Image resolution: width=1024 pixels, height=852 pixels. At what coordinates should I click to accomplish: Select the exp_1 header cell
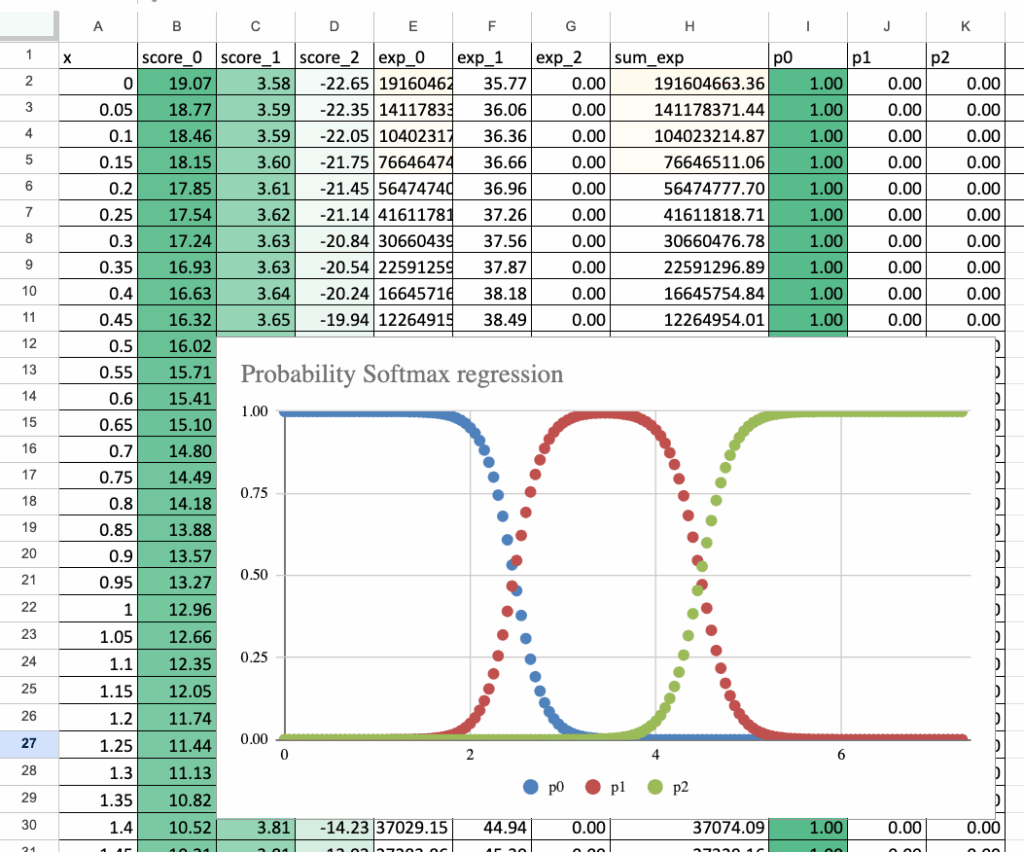point(491,58)
